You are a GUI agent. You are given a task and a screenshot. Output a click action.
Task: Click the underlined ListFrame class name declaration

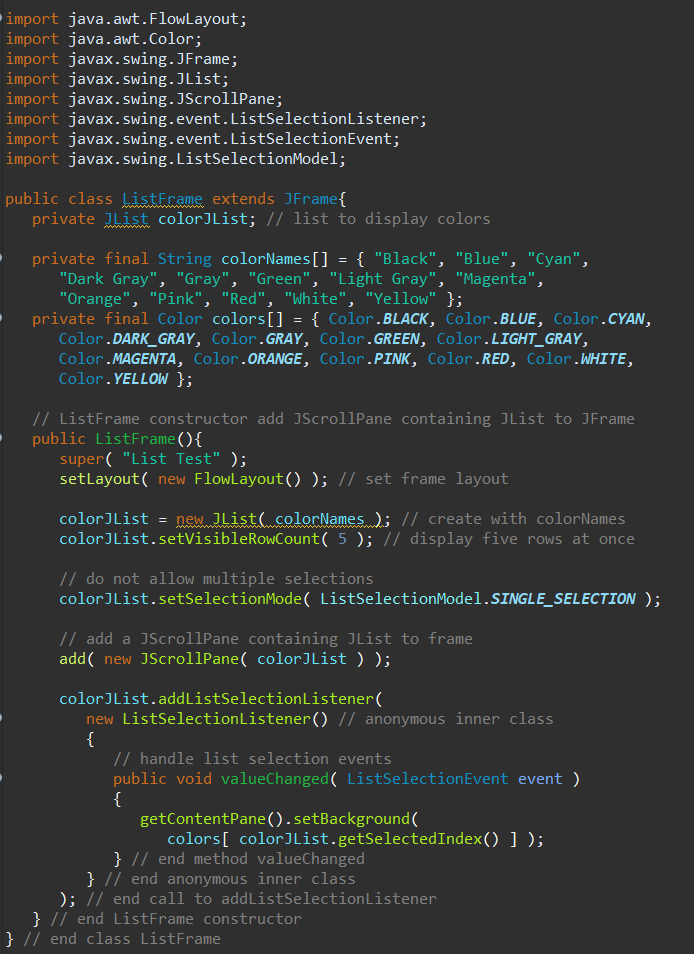click(162, 199)
